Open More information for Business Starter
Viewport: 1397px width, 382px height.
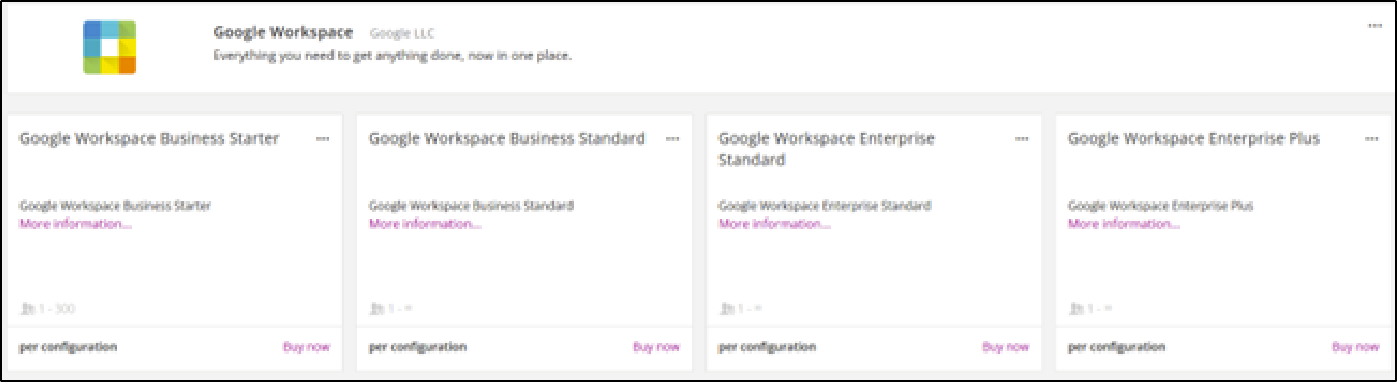75,224
